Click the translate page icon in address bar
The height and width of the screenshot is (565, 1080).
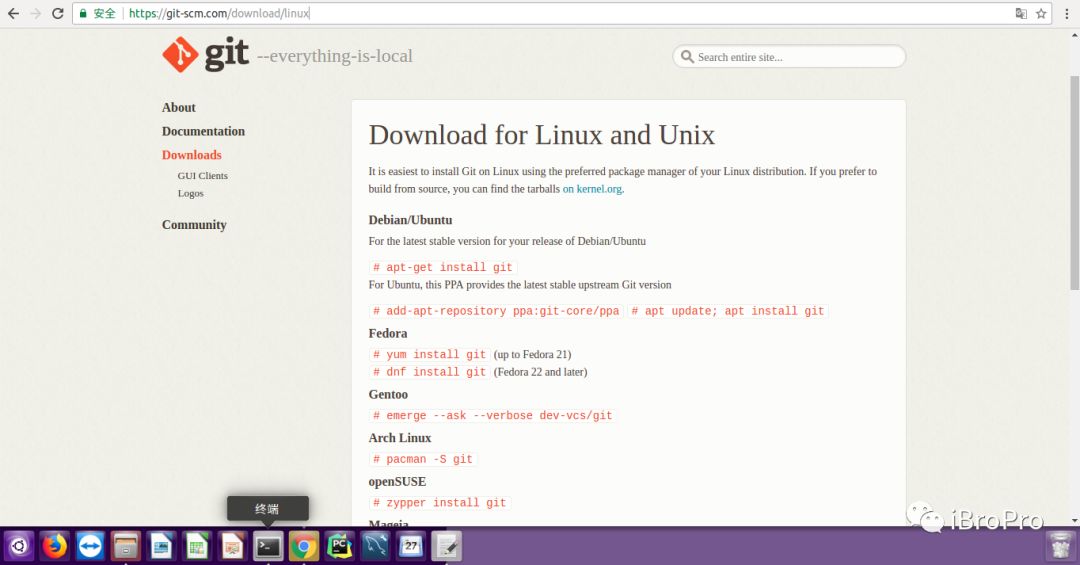pos(1021,13)
